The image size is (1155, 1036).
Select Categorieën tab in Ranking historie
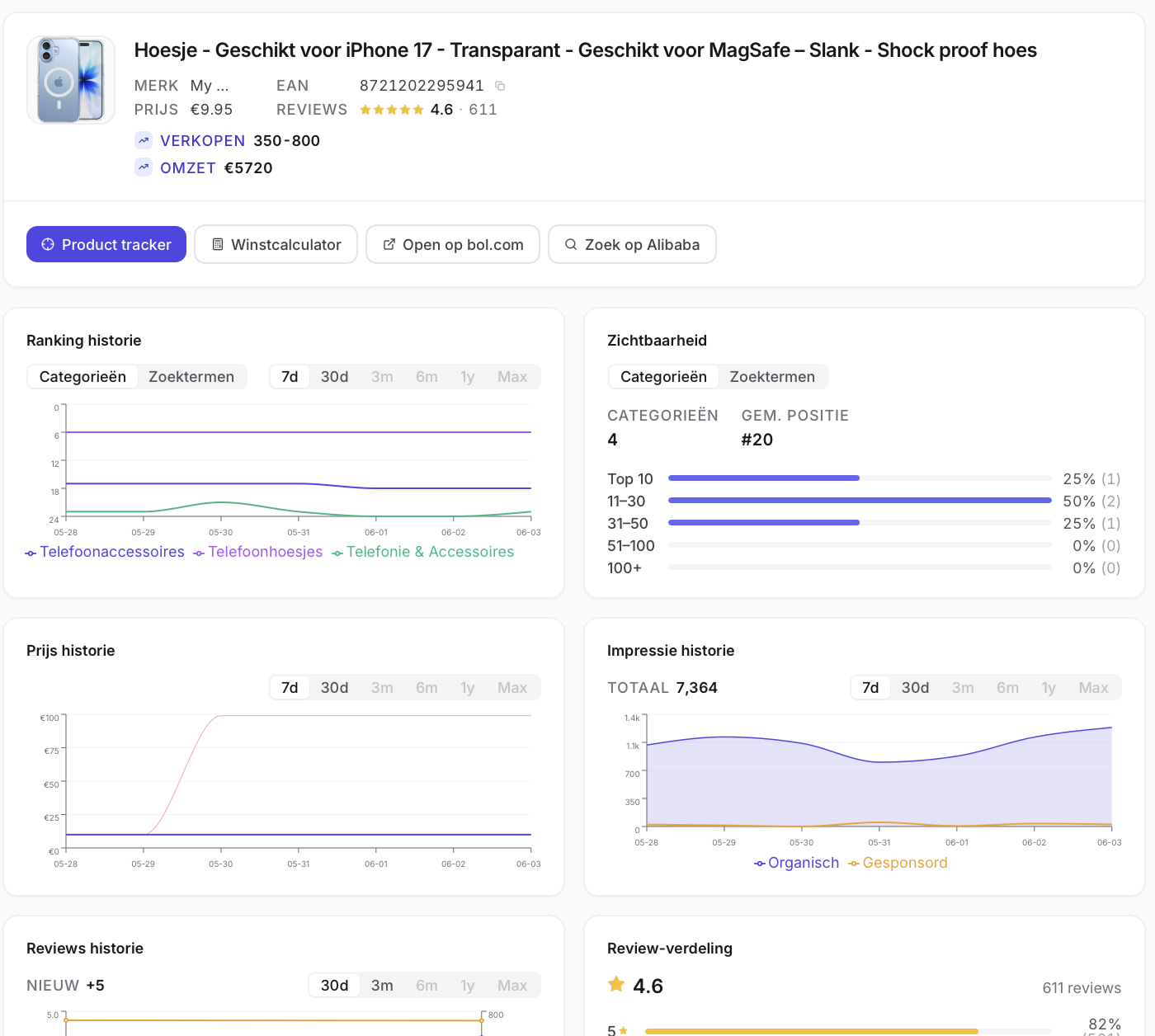click(82, 377)
